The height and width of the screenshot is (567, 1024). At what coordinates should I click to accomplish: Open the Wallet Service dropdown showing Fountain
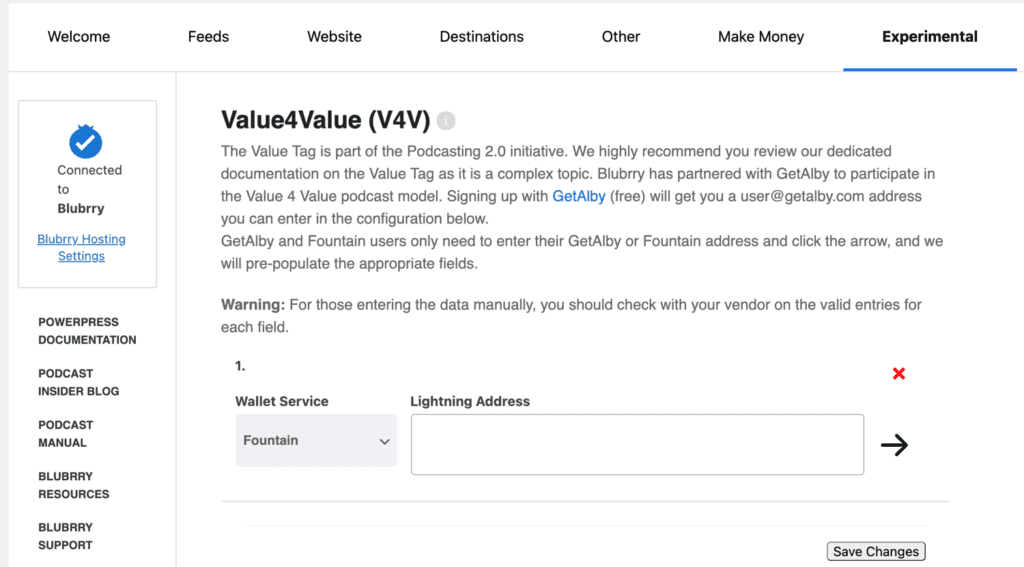pos(316,440)
